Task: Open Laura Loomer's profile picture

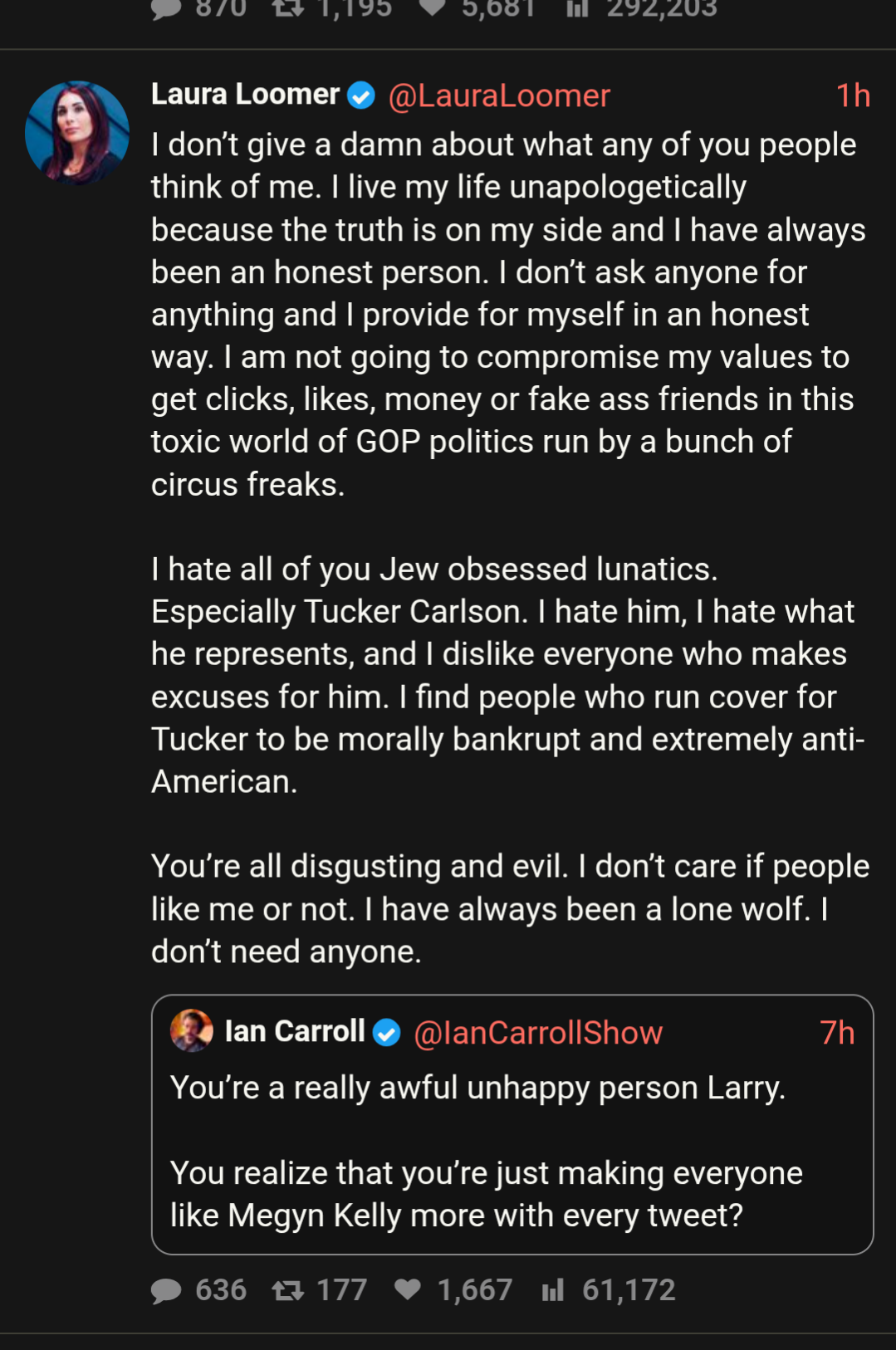Action: coord(77,132)
